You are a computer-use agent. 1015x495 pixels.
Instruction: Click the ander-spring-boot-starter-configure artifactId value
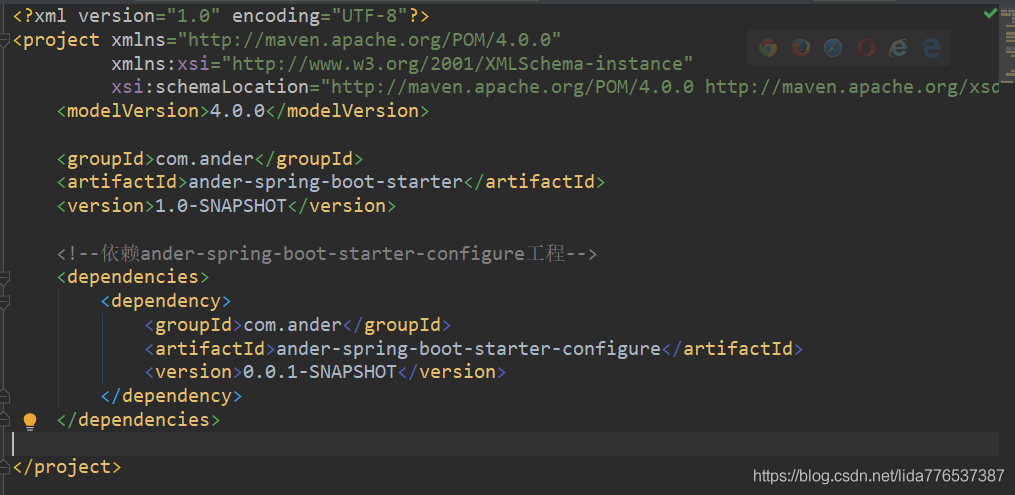(x=468, y=349)
